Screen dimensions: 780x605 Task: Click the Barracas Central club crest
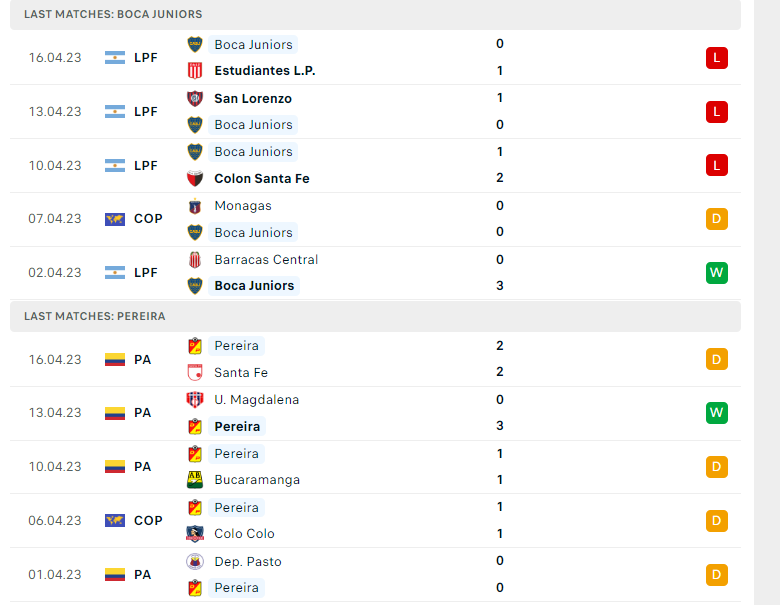195,259
